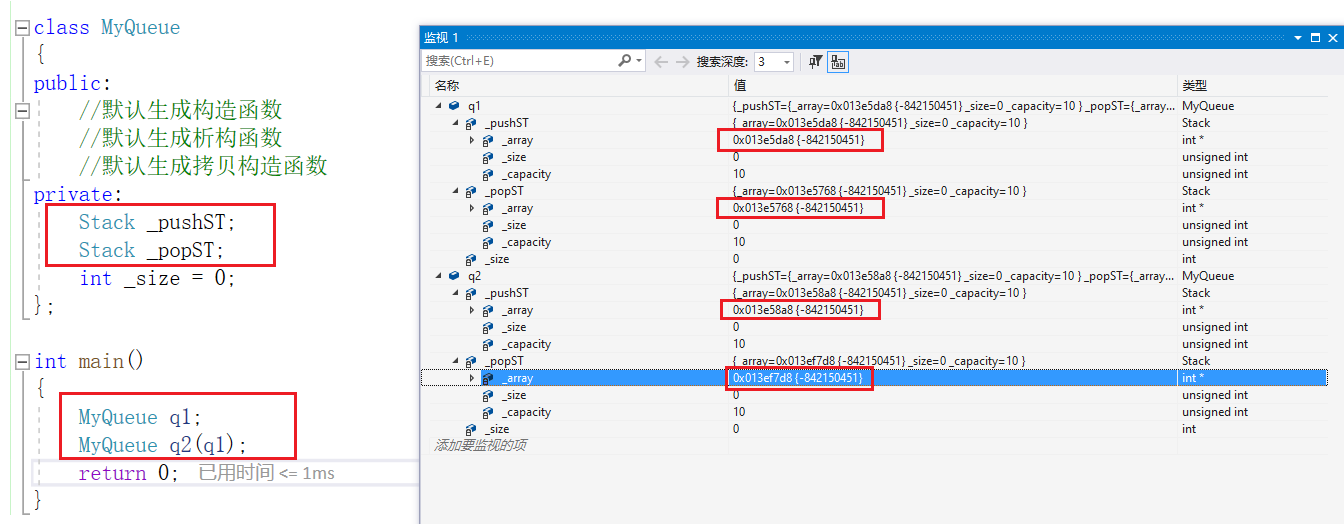Screen dimensions: 1344x524
Task: Select value cell 0x013e5da8 {-842150451}
Action: 798,140
